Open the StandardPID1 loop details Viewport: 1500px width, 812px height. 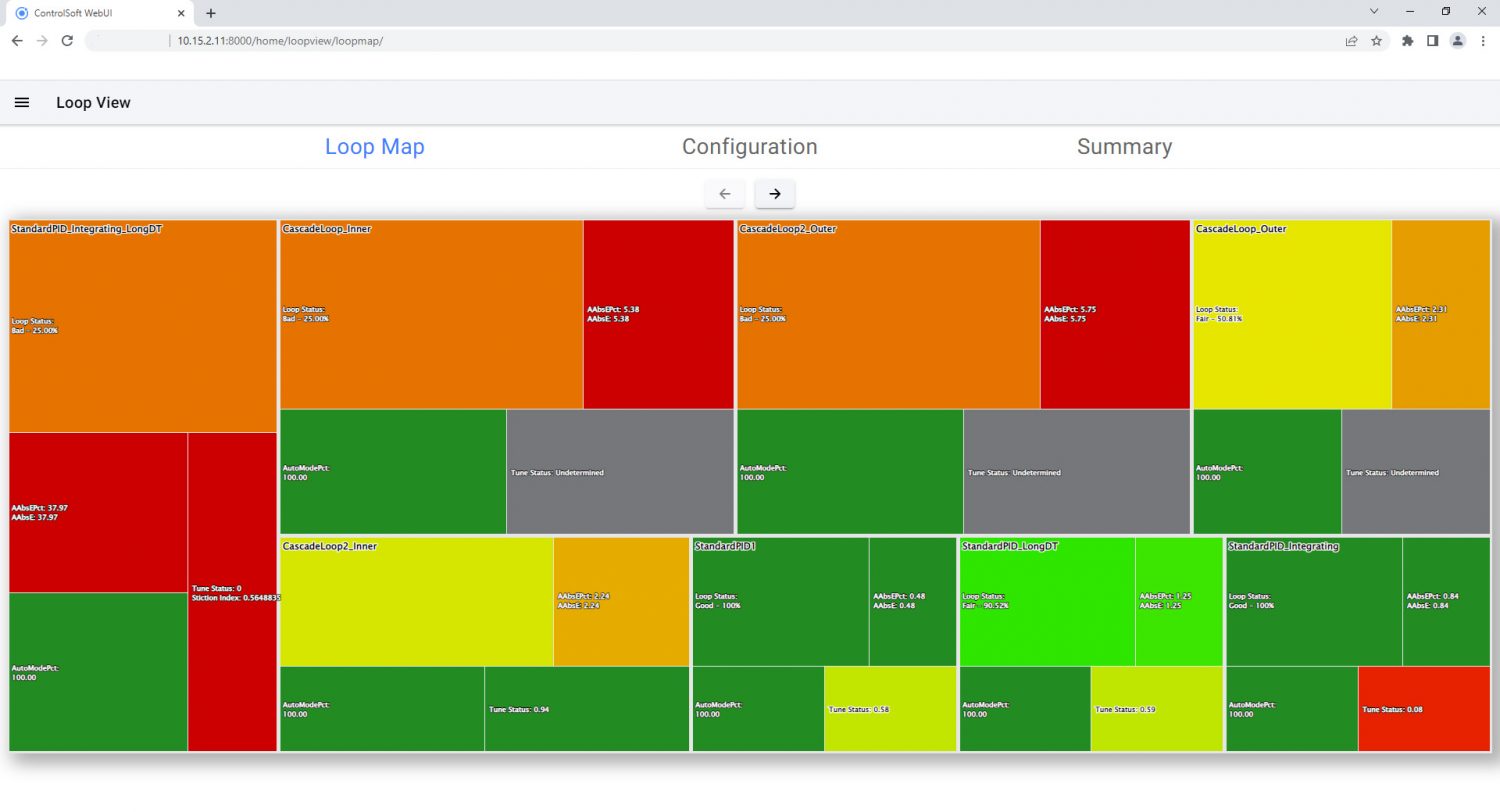[780, 600]
